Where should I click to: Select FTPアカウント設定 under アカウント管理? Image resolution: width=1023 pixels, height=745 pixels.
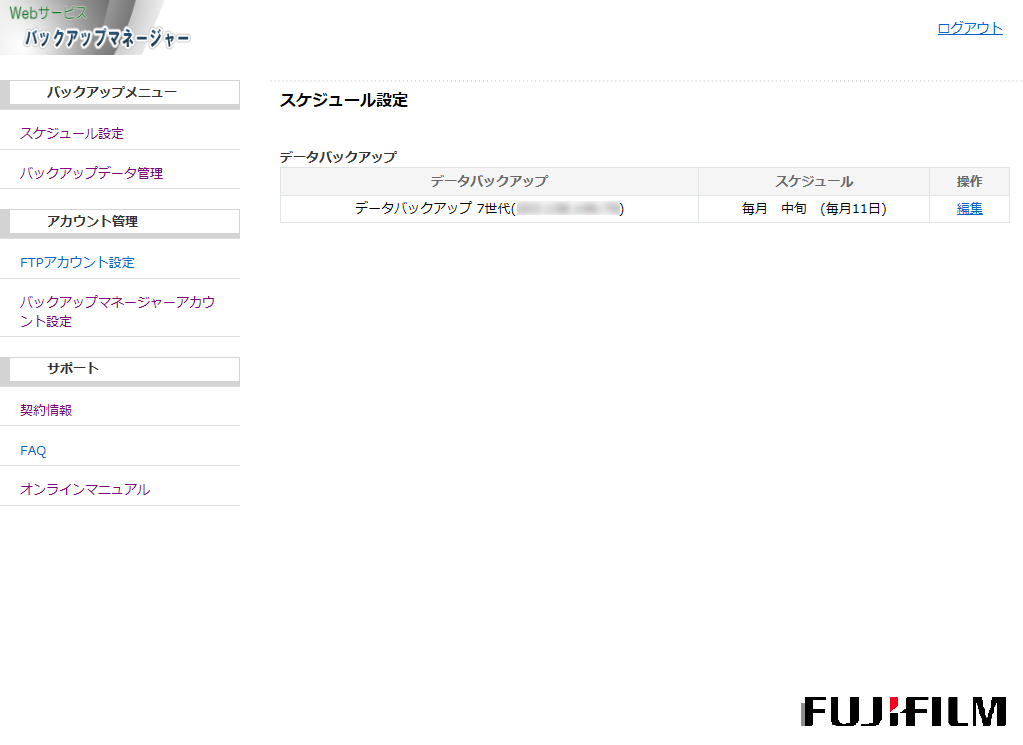[x=76, y=262]
